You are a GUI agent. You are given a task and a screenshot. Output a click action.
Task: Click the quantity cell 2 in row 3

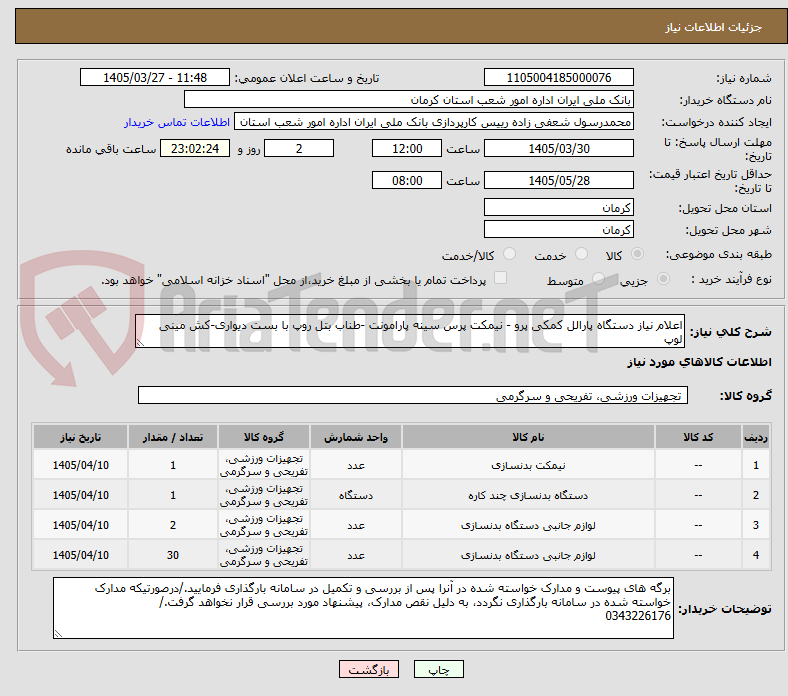(x=173, y=526)
